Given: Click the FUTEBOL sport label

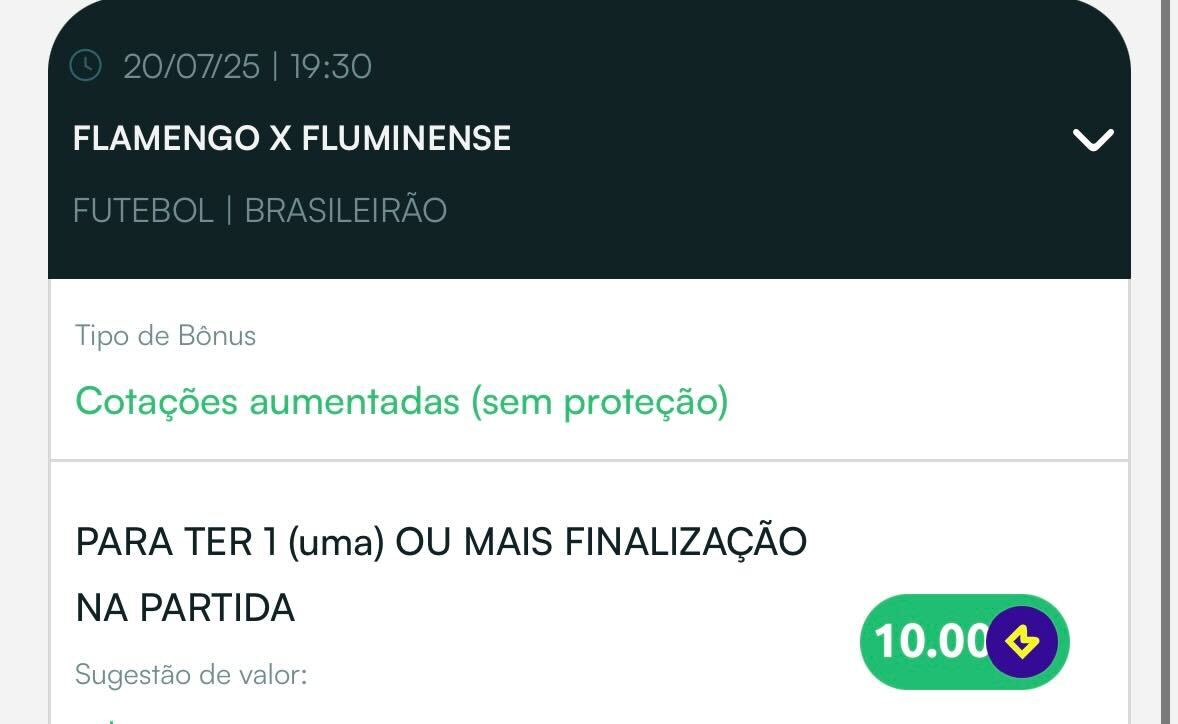Looking at the screenshot, I should click(x=143, y=211).
